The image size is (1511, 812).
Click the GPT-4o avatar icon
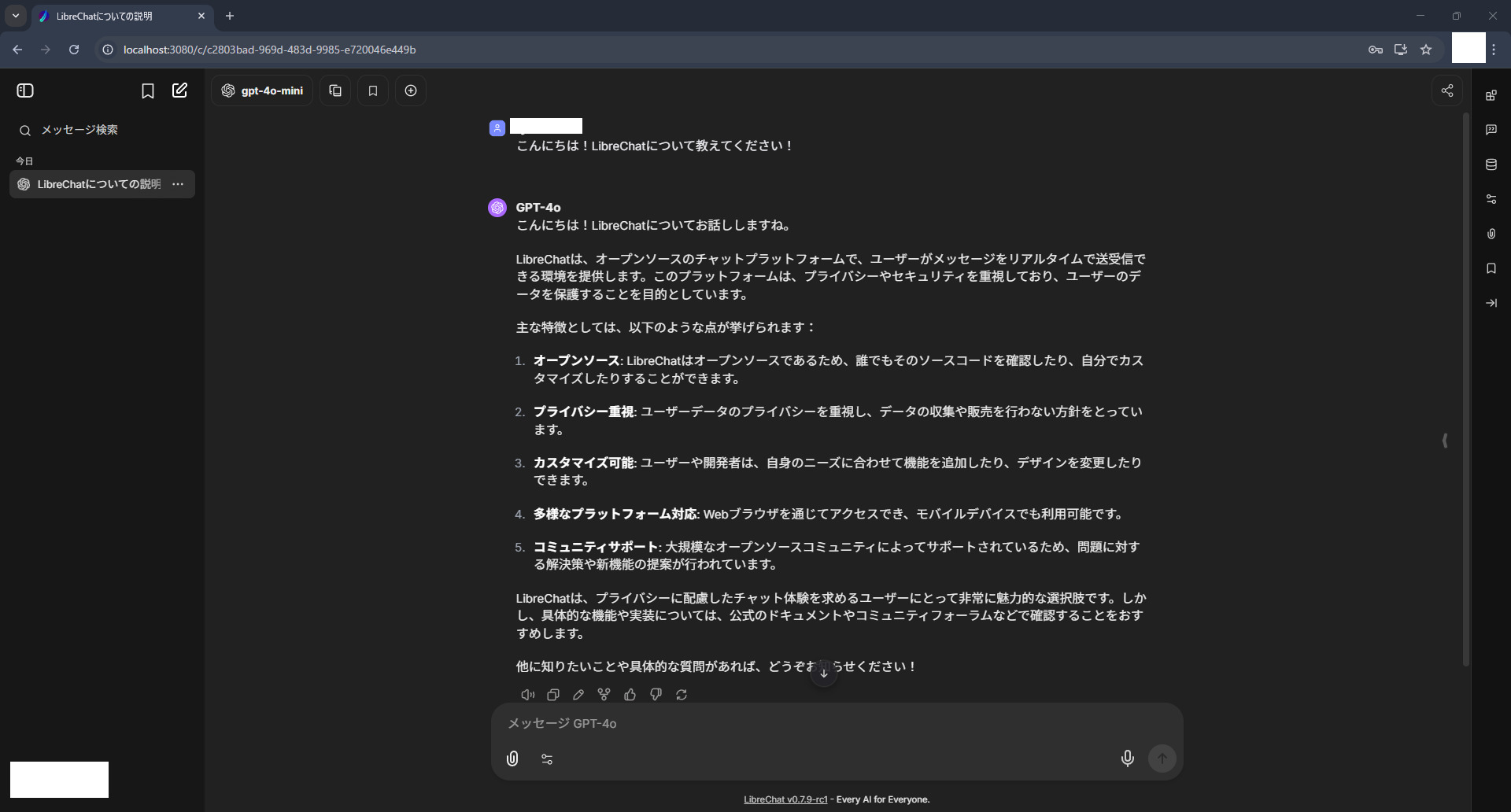click(497, 208)
